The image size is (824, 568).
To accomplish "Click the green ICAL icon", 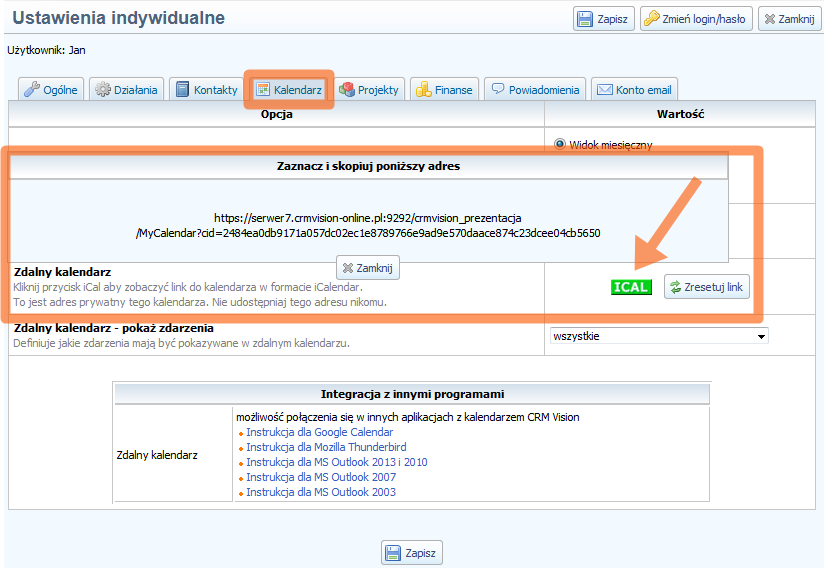I will point(631,287).
